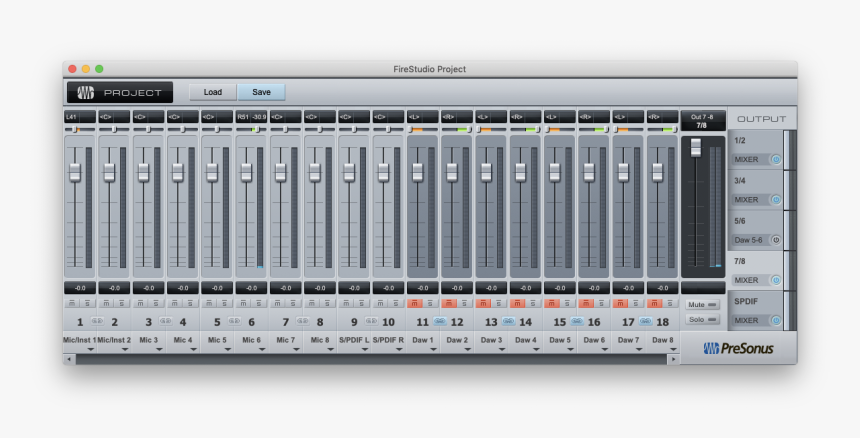
Task: Click the channel 6 pan readout R51 -30.9
Action: pos(251,117)
